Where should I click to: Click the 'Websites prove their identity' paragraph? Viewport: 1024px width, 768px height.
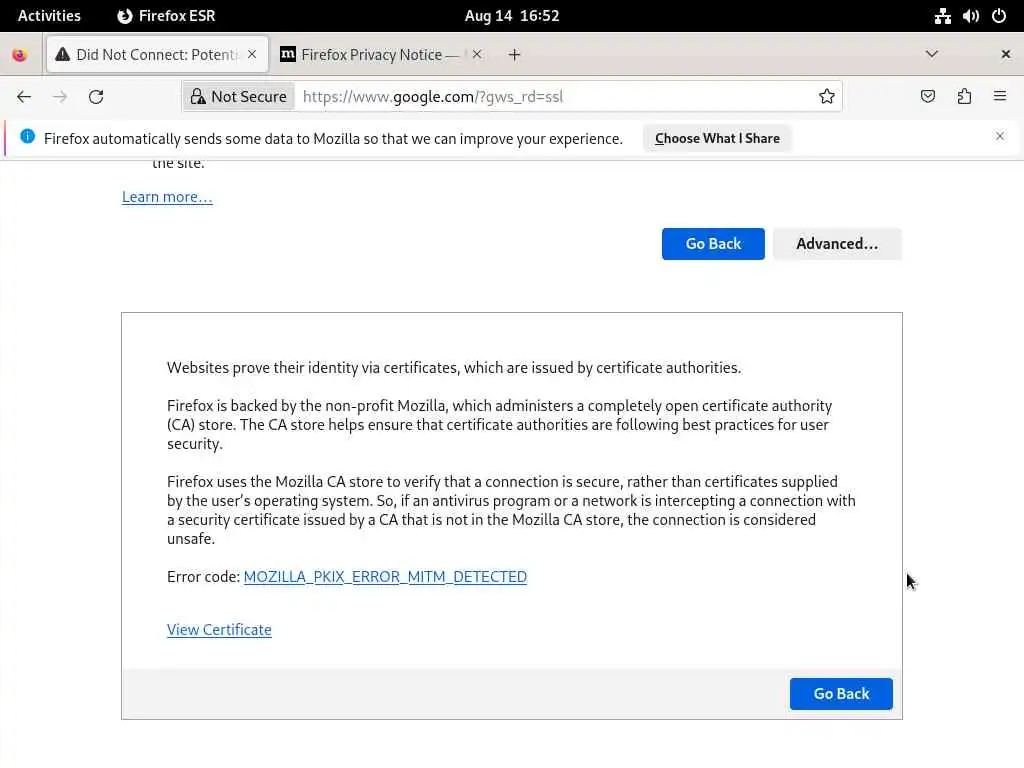coord(454,368)
